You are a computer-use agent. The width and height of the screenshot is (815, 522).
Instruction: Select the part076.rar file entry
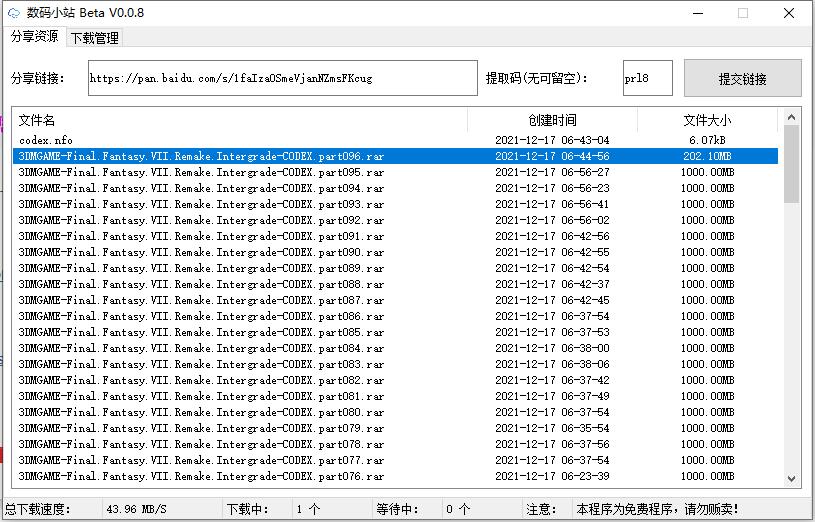(x=200, y=476)
